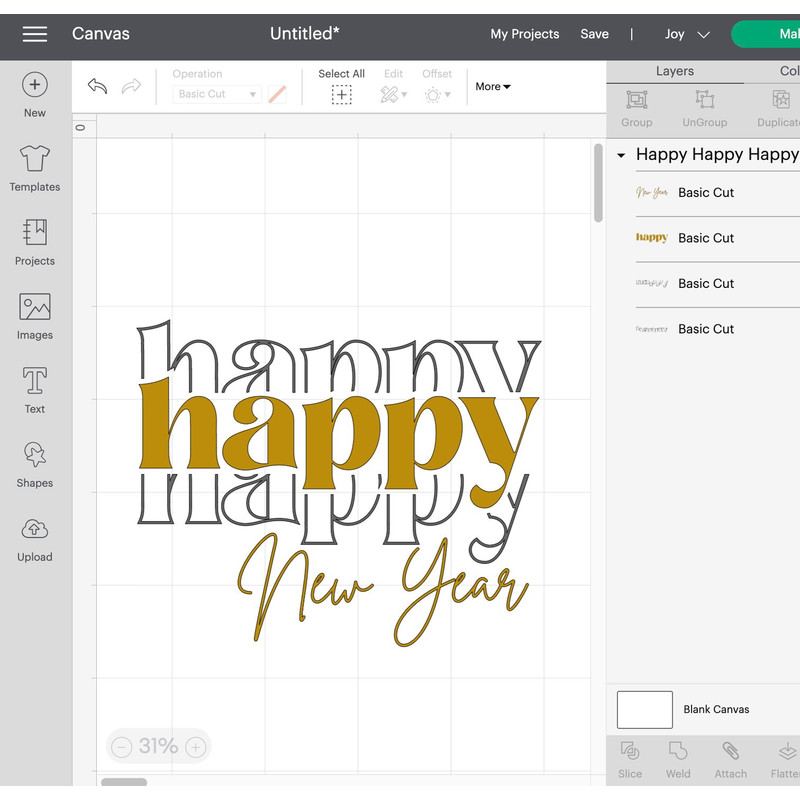Select the Text tool
Viewport: 800px width, 800px height.
34,390
